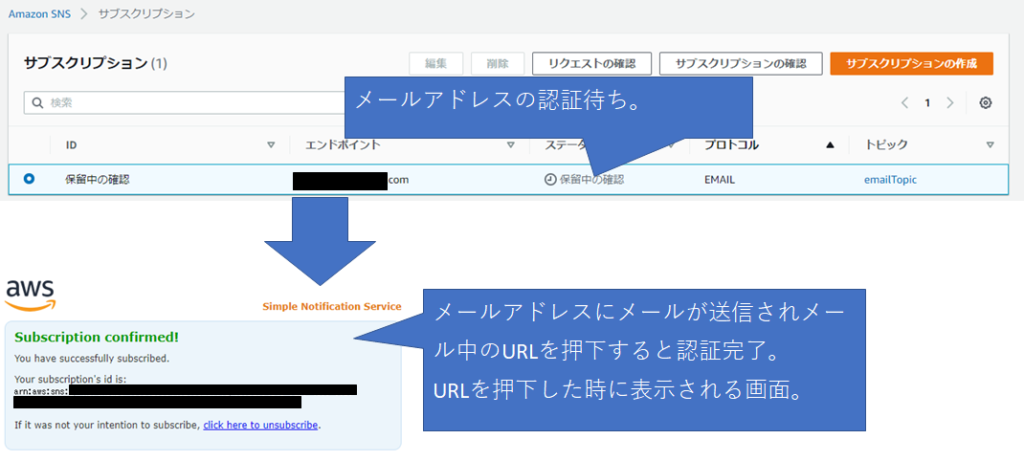Click the Subscription confirmed! heading

[97, 338]
